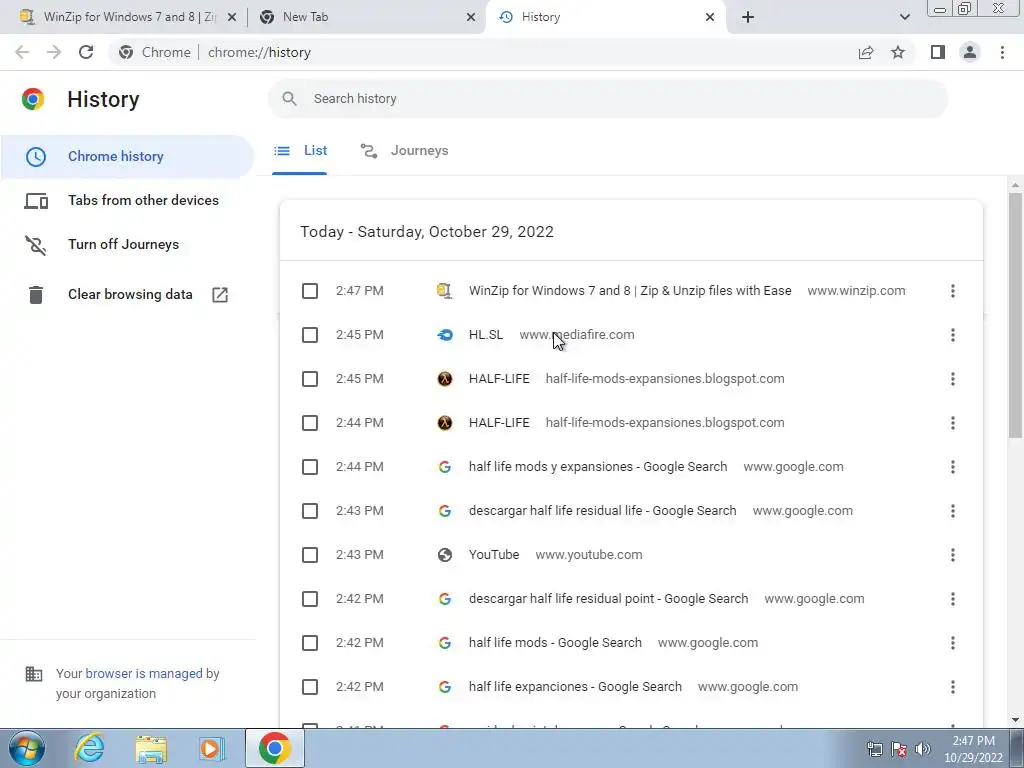The height and width of the screenshot is (768, 1024).
Task: Open more actions for 2:44 PM HALF-LIFE
Action: 953,423
